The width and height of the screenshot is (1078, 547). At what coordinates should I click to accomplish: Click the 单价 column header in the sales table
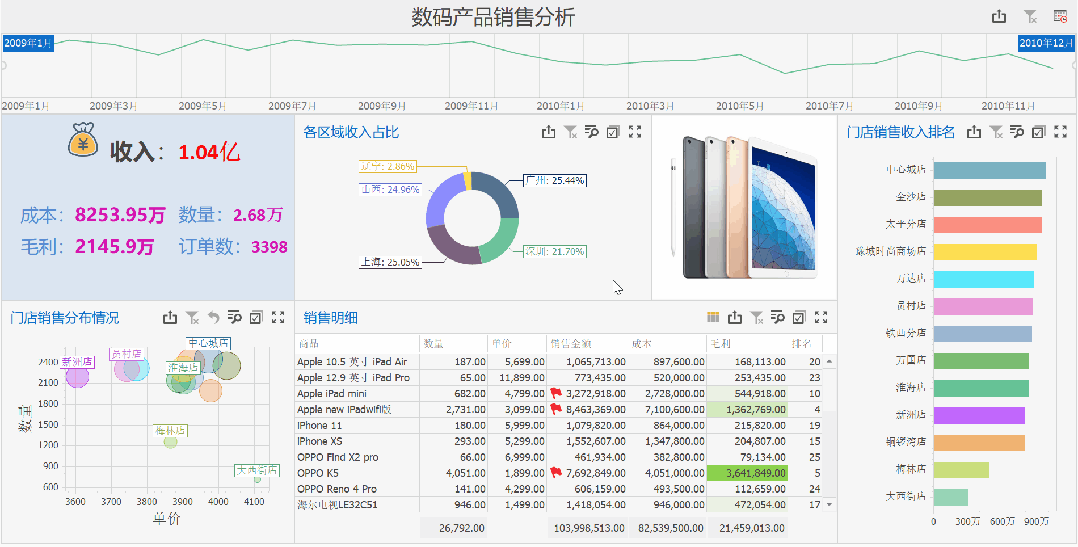coord(500,344)
